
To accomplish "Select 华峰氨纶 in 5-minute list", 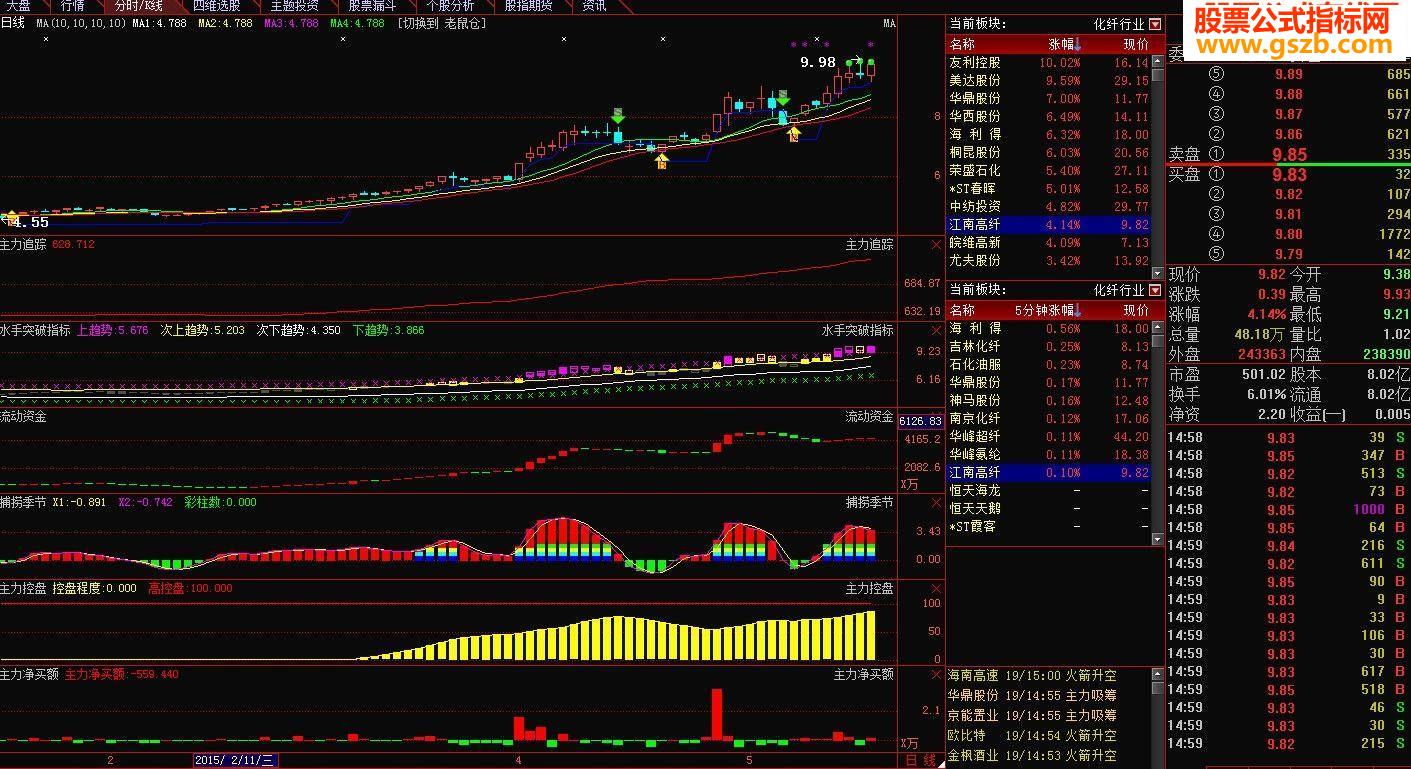I will [1048, 454].
